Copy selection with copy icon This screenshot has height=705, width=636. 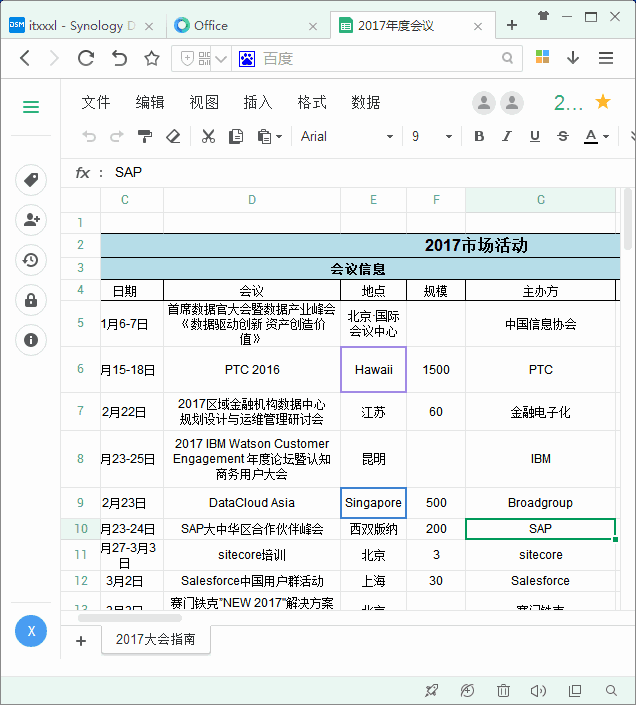[x=236, y=136]
